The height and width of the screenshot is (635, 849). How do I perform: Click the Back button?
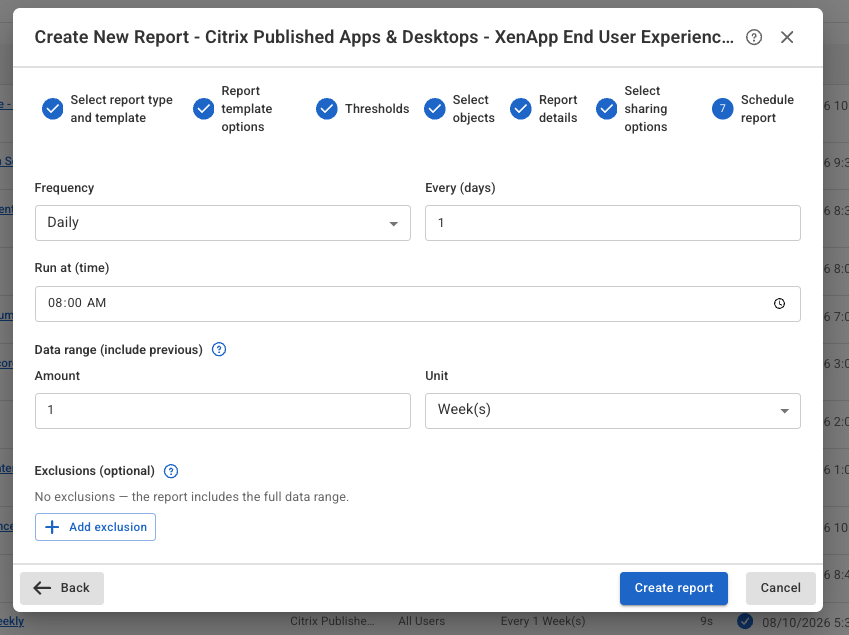click(x=62, y=588)
